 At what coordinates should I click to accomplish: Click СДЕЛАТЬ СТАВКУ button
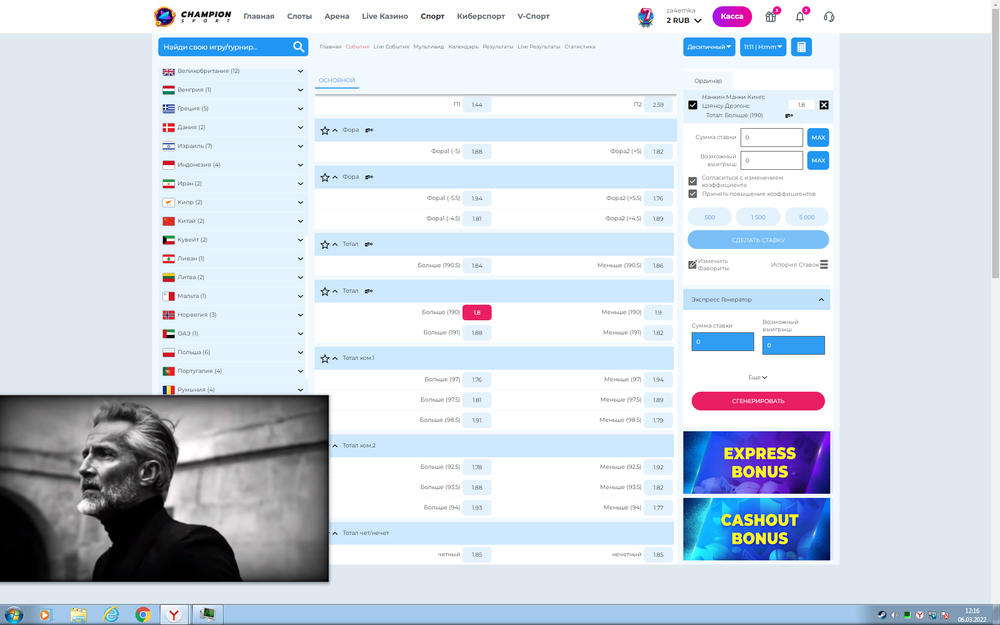point(758,240)
